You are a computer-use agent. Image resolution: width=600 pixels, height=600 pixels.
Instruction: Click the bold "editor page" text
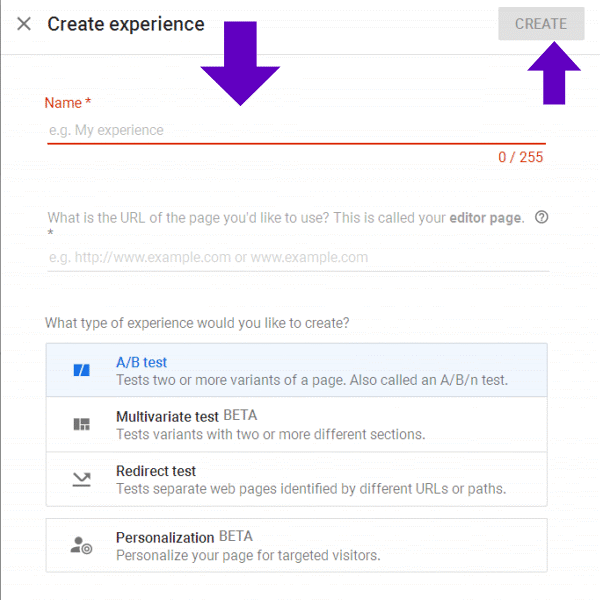point(486,218)
